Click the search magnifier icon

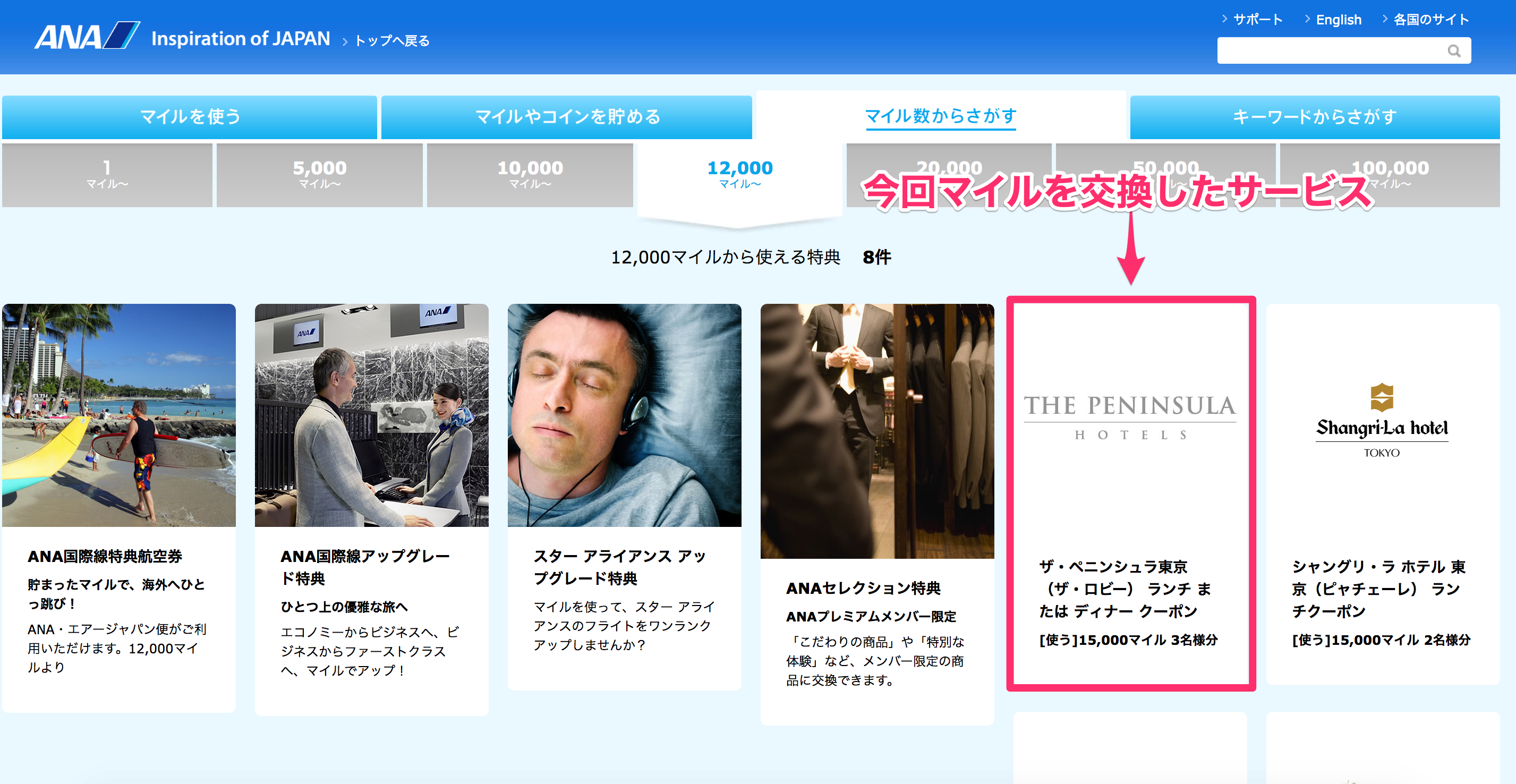click(x=1454, y=51)
